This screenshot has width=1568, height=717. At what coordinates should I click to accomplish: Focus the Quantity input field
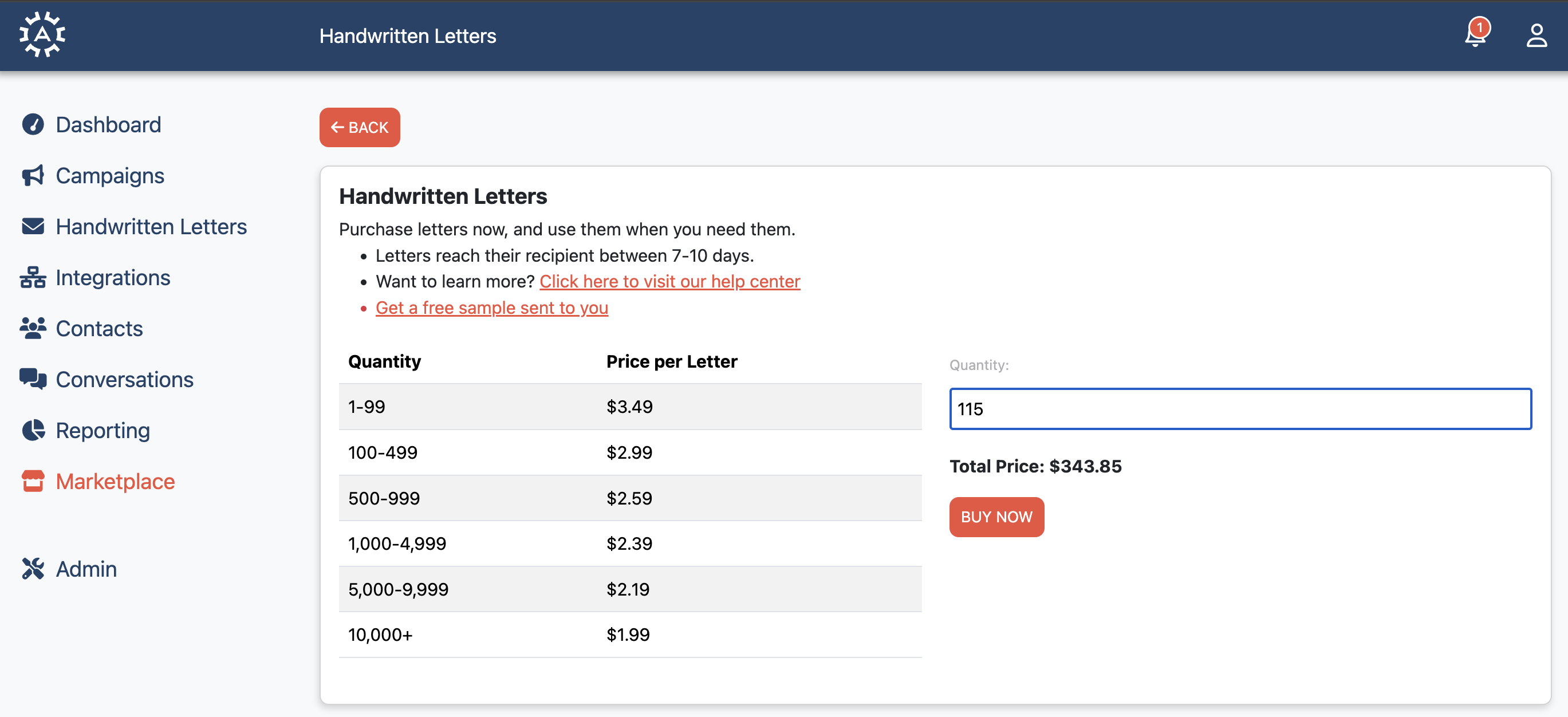(1240, 409)
